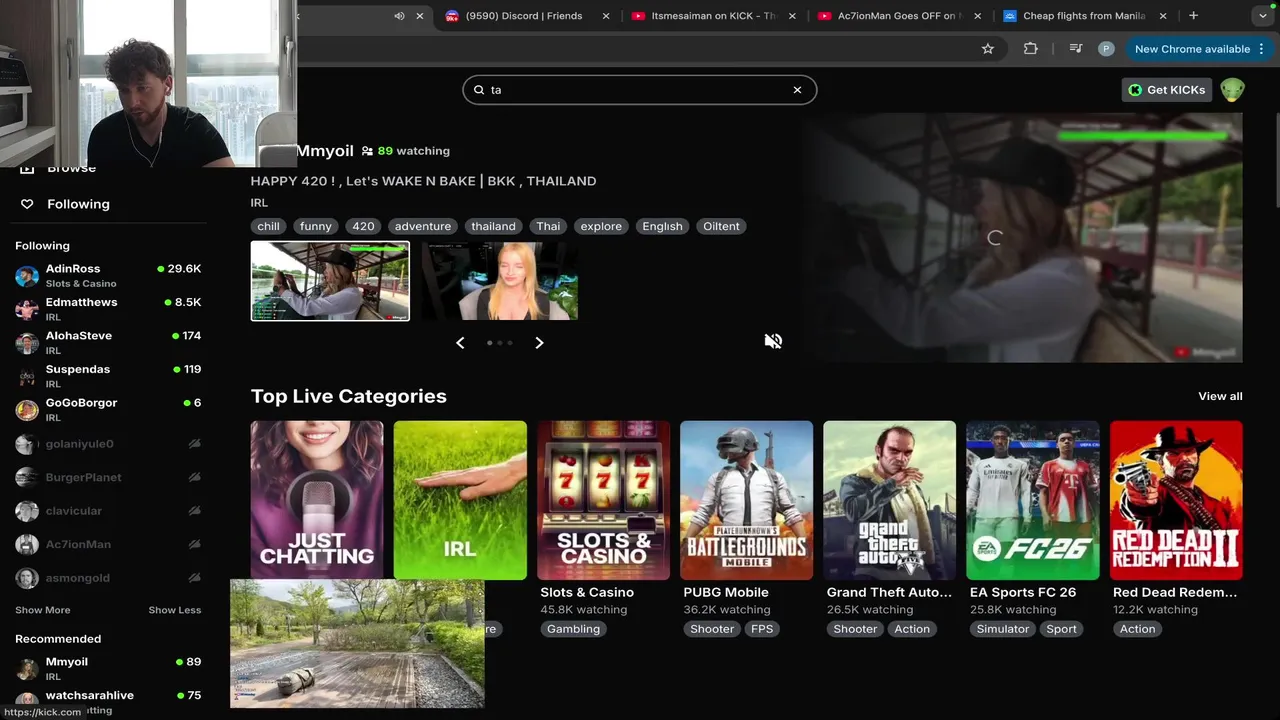Open the media controls icon in Chrome

(1075, 48)
